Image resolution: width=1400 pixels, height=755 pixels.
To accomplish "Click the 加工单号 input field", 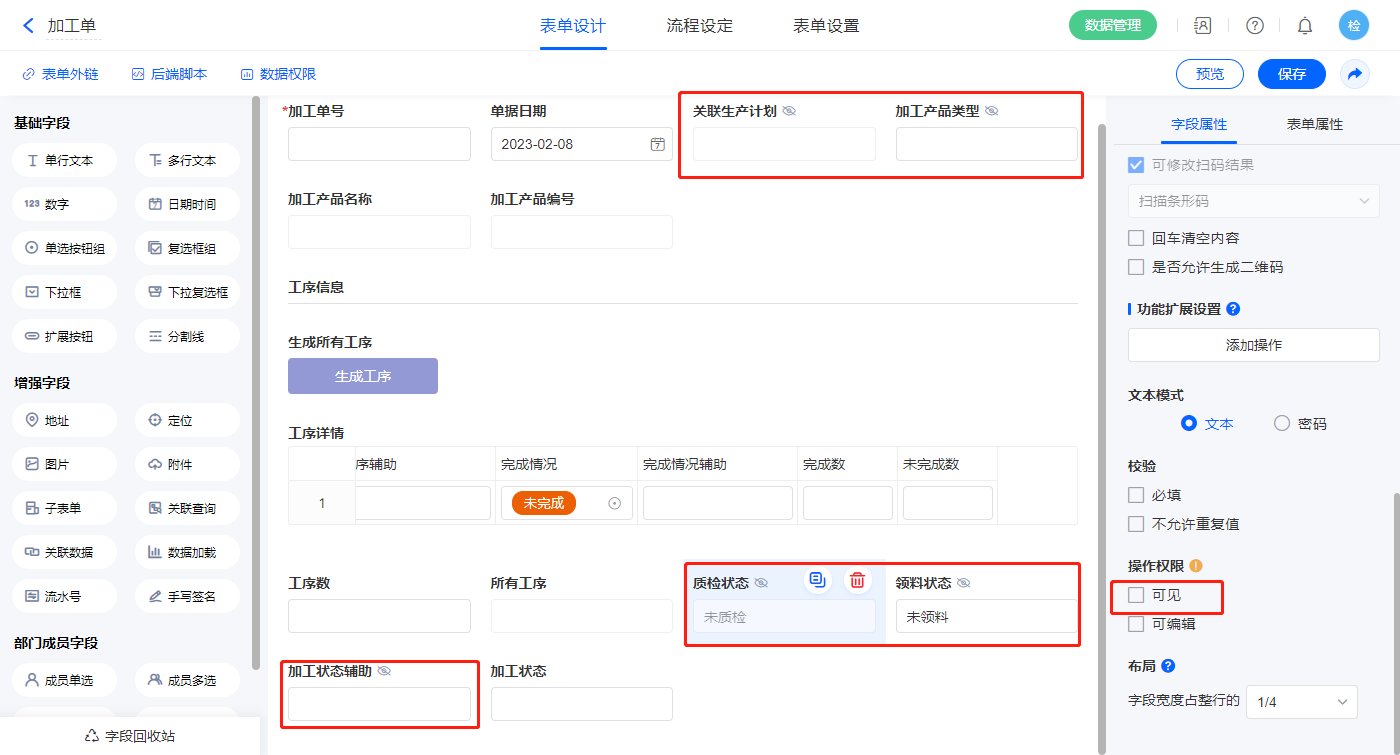I will point(379,144).
